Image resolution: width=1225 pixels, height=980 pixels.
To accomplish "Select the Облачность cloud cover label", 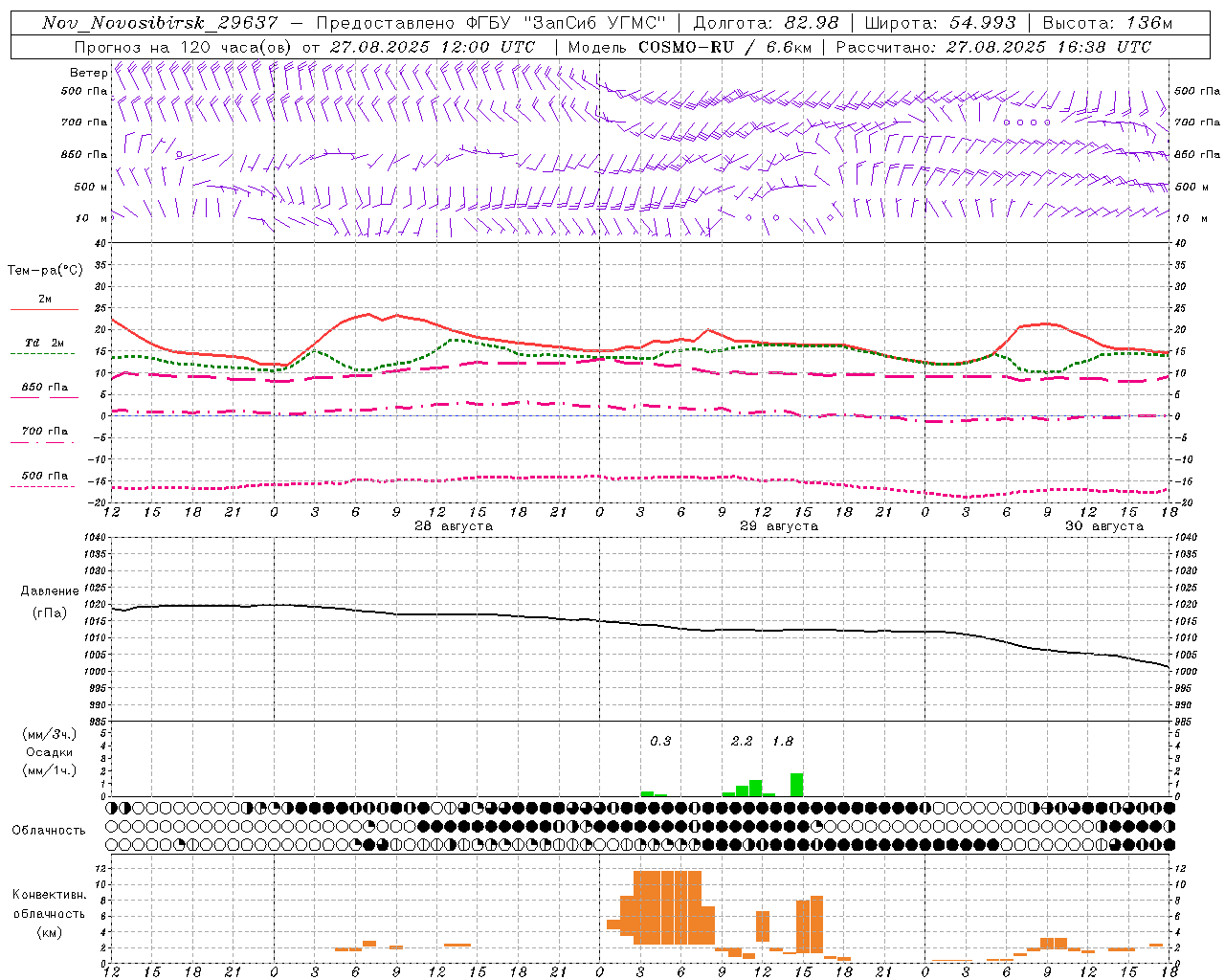I will (49, 831).
